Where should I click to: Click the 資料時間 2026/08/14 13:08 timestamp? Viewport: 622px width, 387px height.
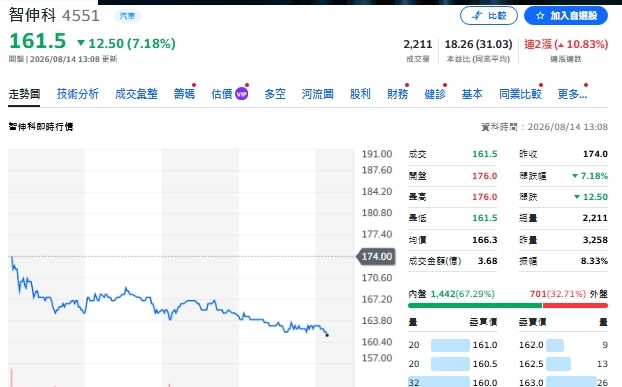tap(544, 127)
